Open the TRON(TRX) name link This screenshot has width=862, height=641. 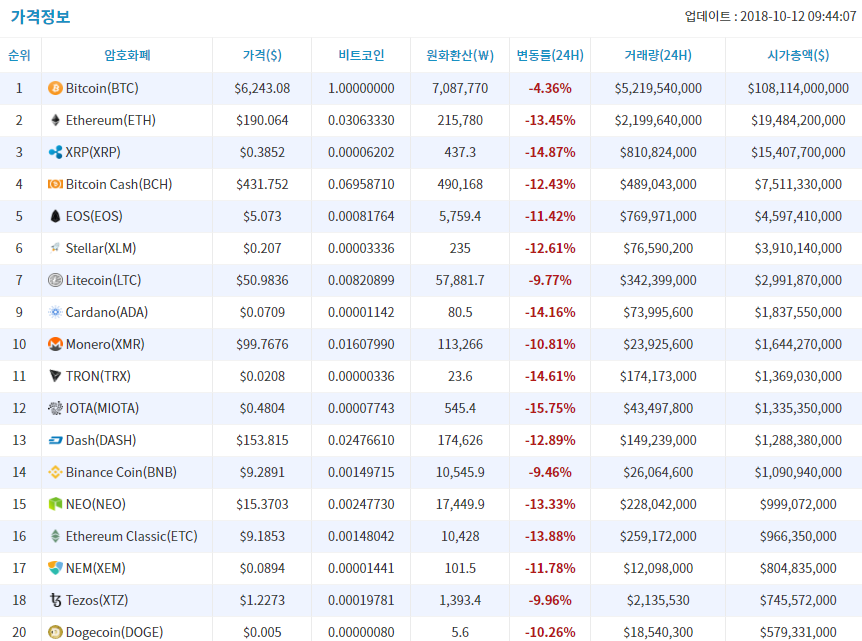pyautogui.click(x=98, y=376)
